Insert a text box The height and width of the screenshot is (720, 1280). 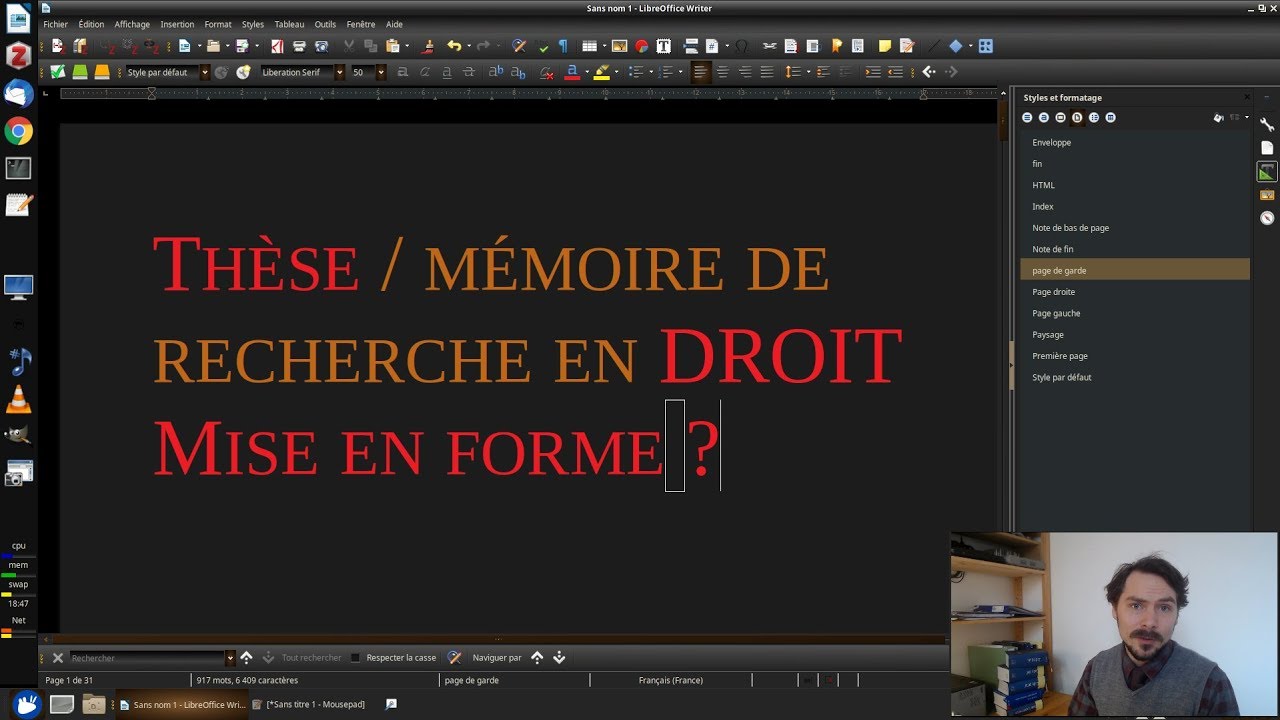(663, 46)
